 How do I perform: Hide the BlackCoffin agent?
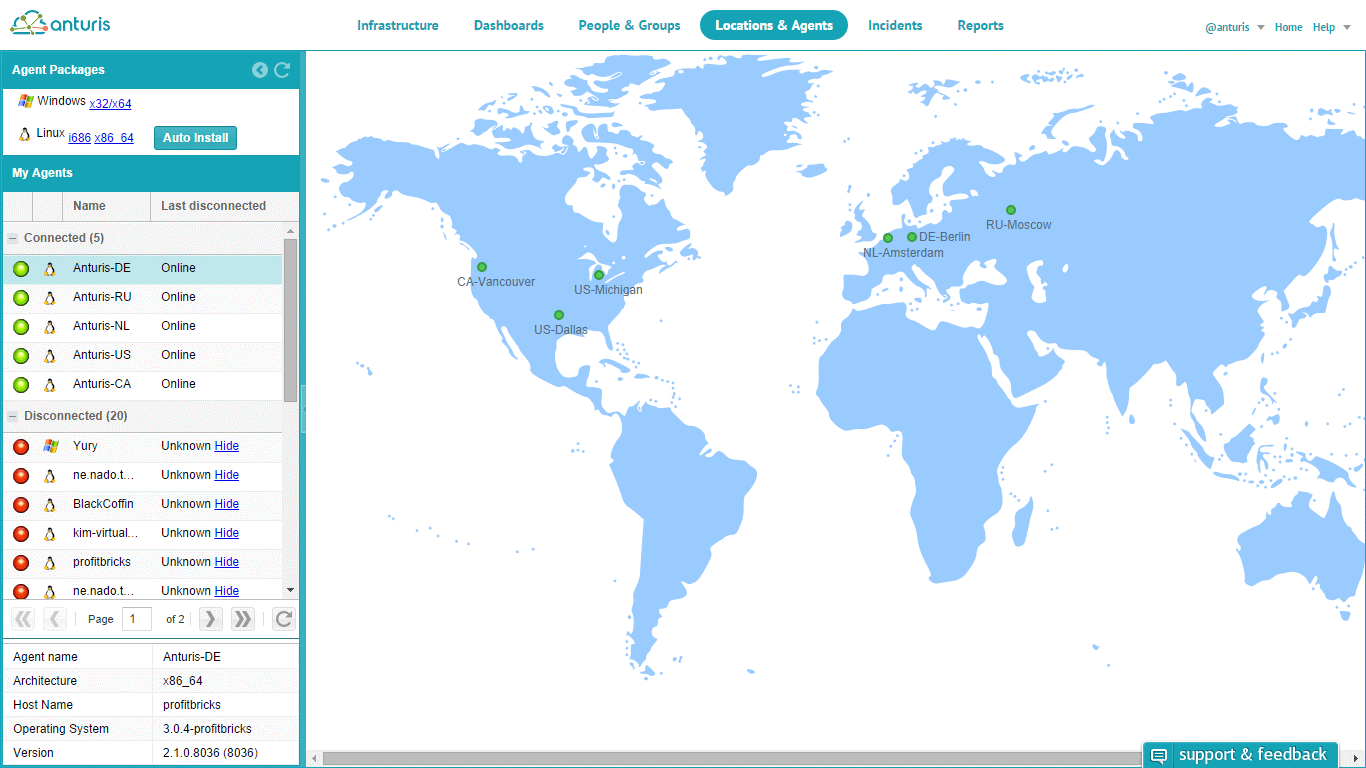tap(227, 504)
